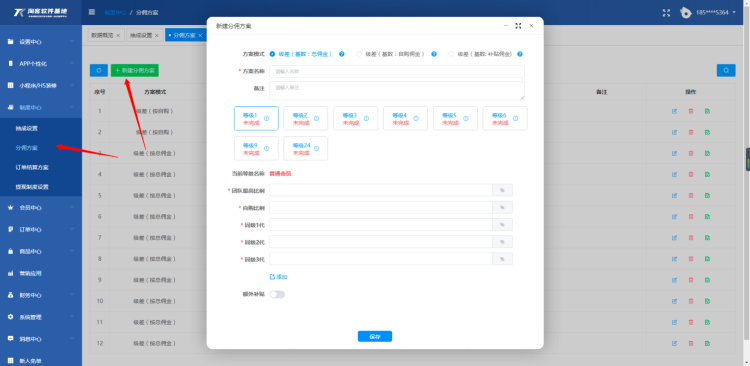Click the info icon on 等级6 card
The image size is (750, 366).
click(516, 118)
